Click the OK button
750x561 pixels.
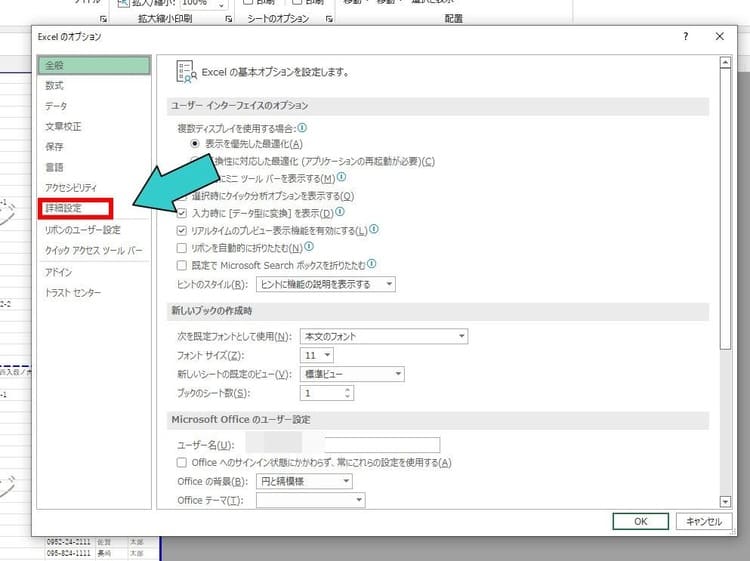[640, 521]
